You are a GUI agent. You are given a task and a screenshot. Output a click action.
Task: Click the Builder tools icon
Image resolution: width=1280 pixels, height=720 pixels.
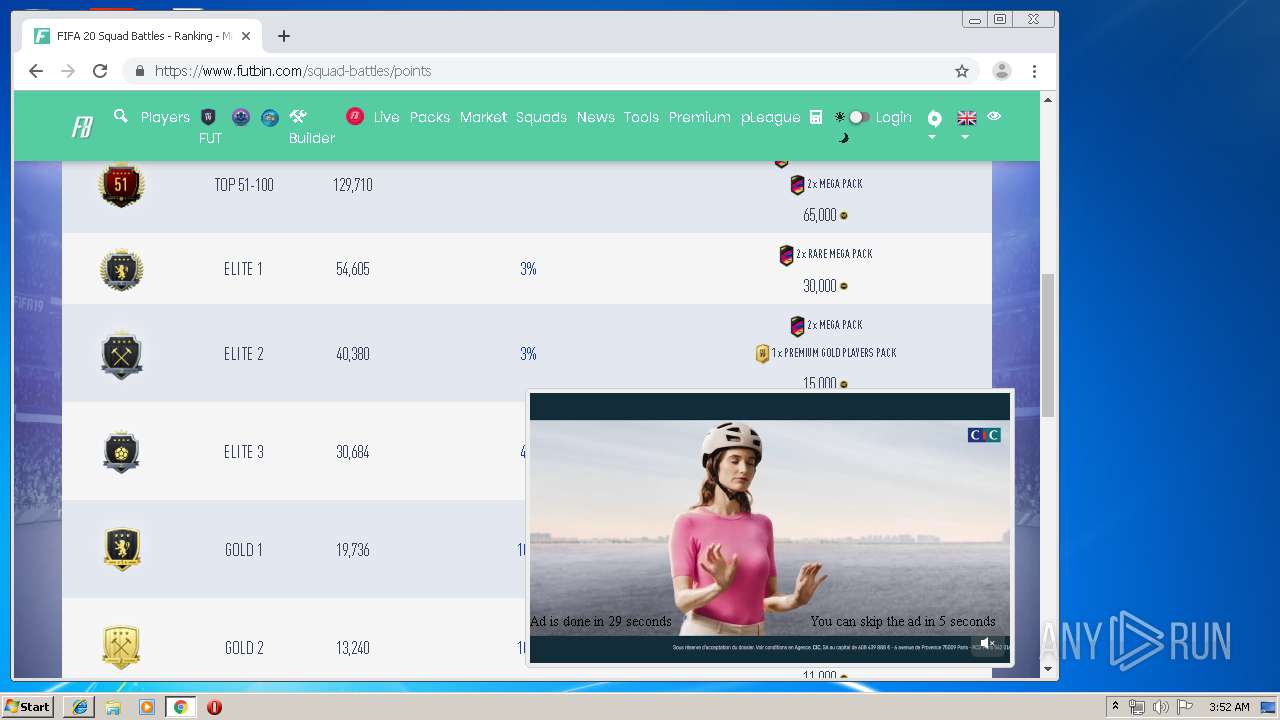click(x=298, y=117)
